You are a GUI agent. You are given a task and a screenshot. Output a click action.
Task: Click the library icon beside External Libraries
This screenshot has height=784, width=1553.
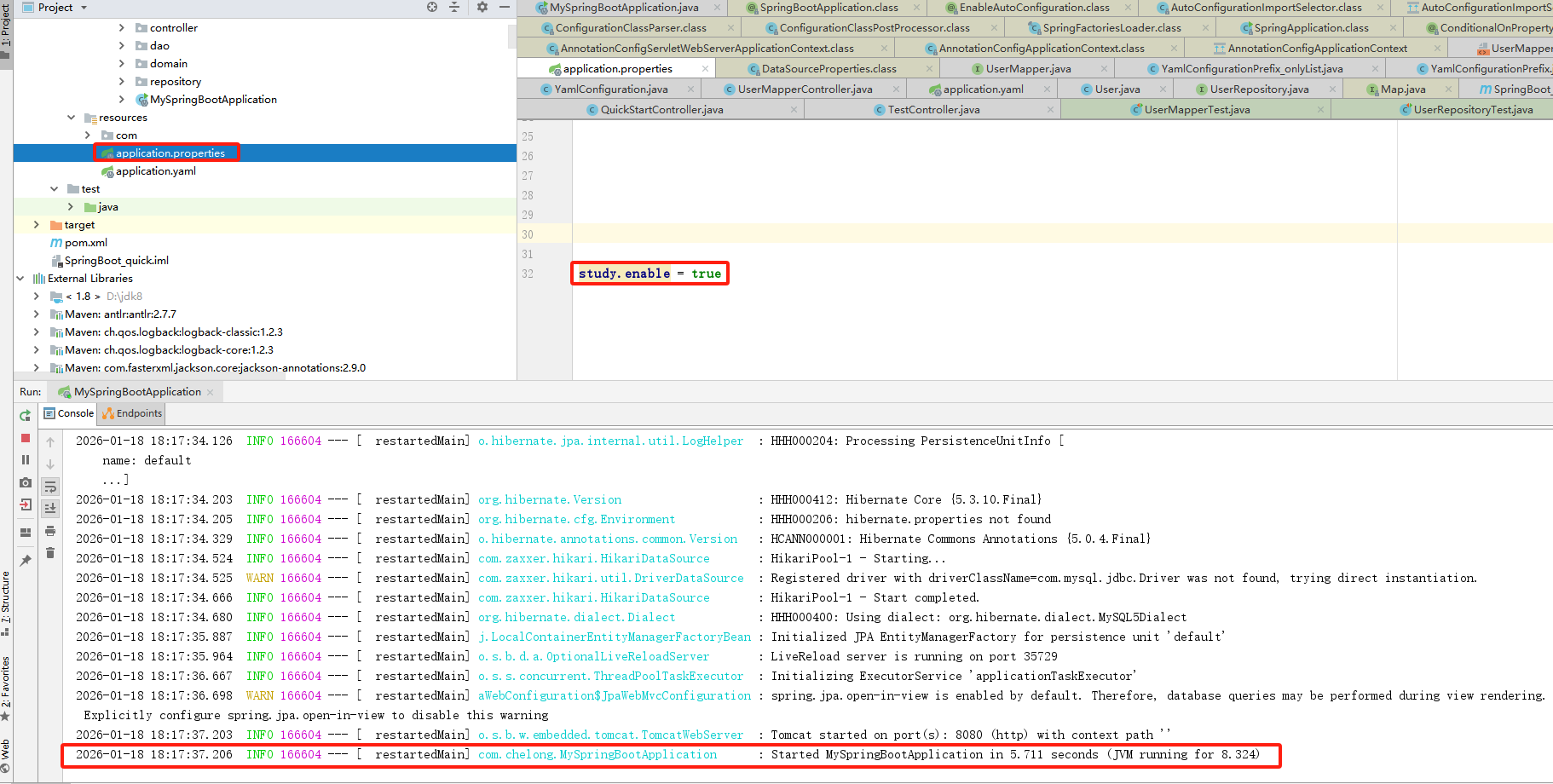[39, 279]
